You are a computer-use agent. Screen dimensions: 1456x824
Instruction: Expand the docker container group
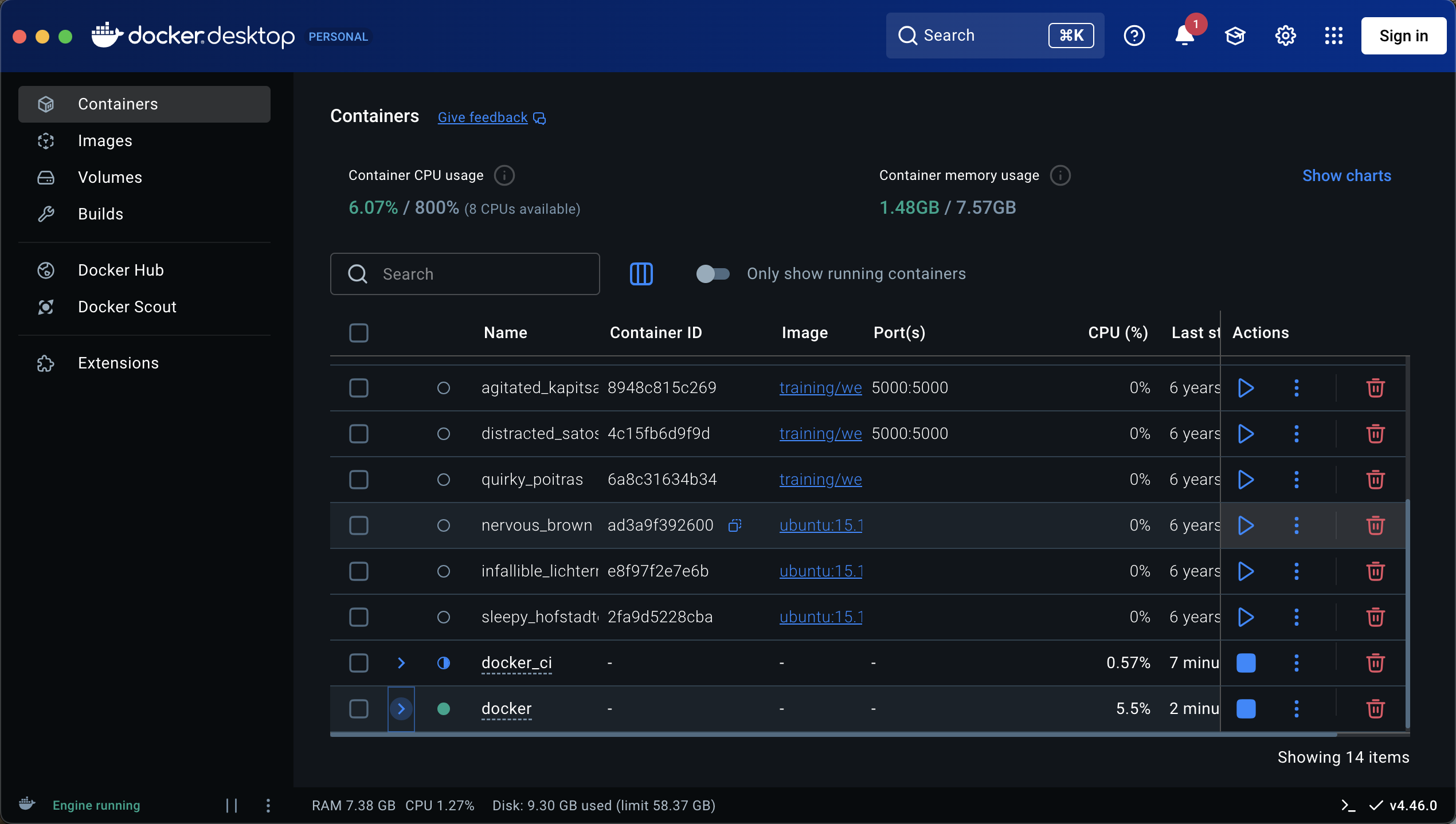pos(401,709)
